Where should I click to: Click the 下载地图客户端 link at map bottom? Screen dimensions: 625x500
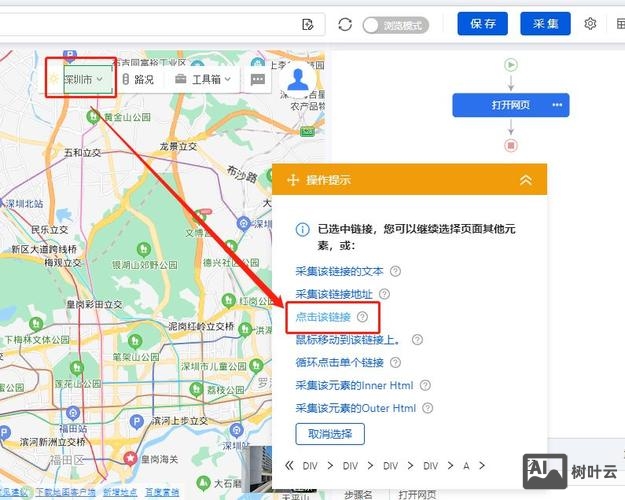click(x=65, y=493)
